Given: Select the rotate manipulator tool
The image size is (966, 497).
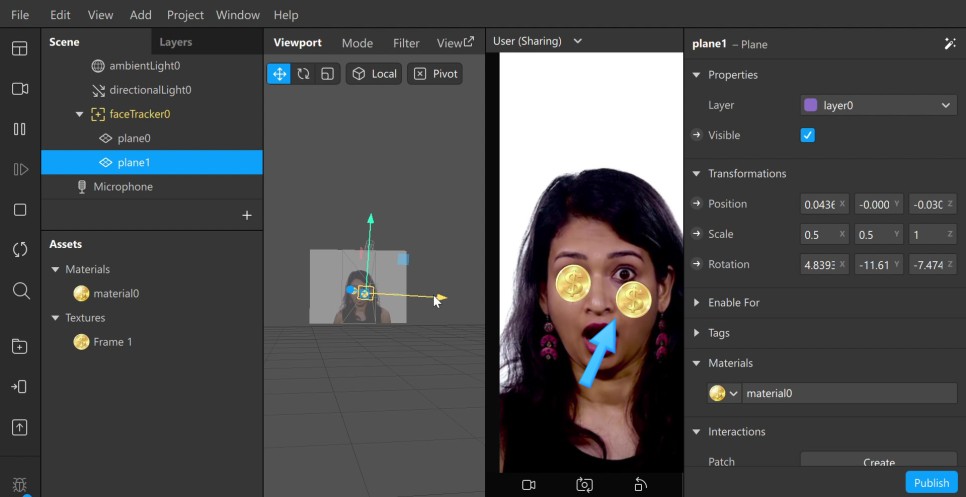Looking at the screenshot, I should (303, 74).
